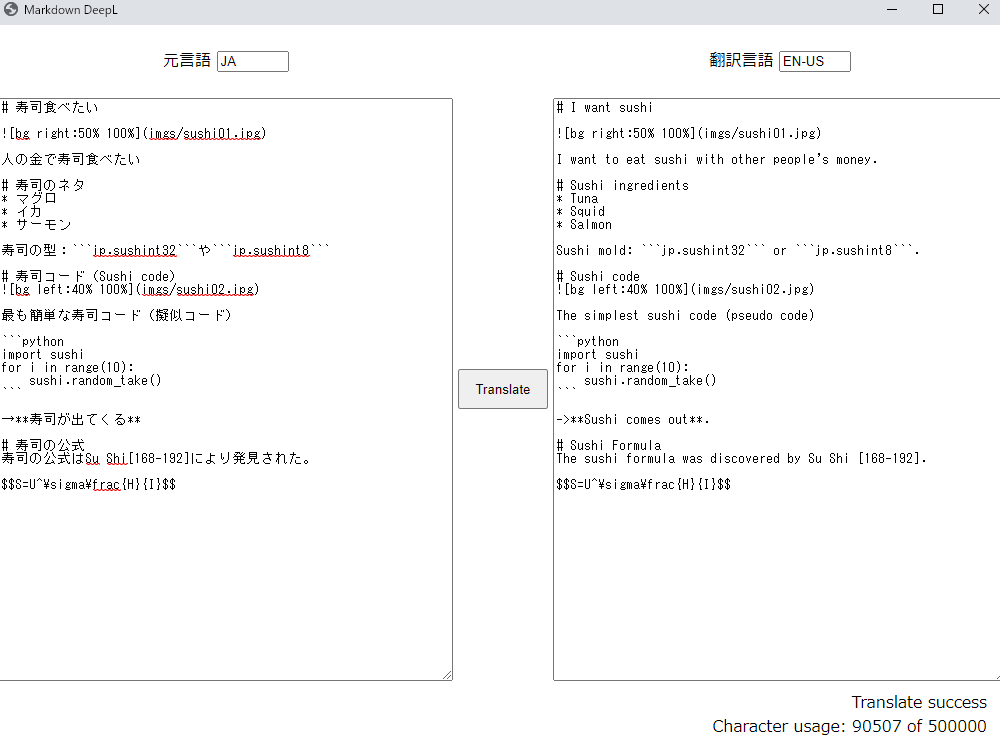Click '# 寿司の公式' heading in source
1000x749 pixels.
point(43,445)
